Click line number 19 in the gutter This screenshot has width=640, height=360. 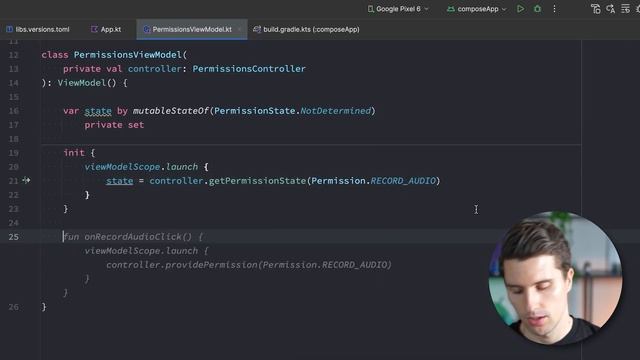click(x=13, y=153)
